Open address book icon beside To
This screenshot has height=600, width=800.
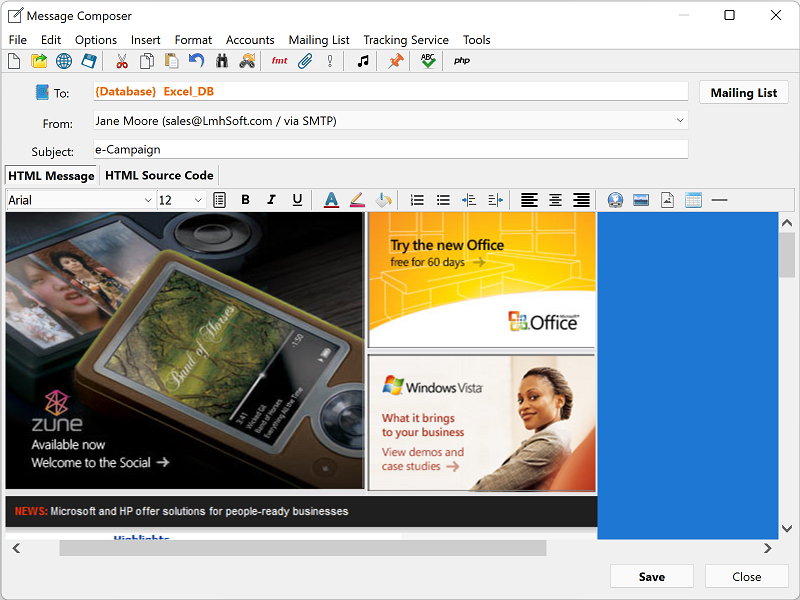tap(42, 92)
